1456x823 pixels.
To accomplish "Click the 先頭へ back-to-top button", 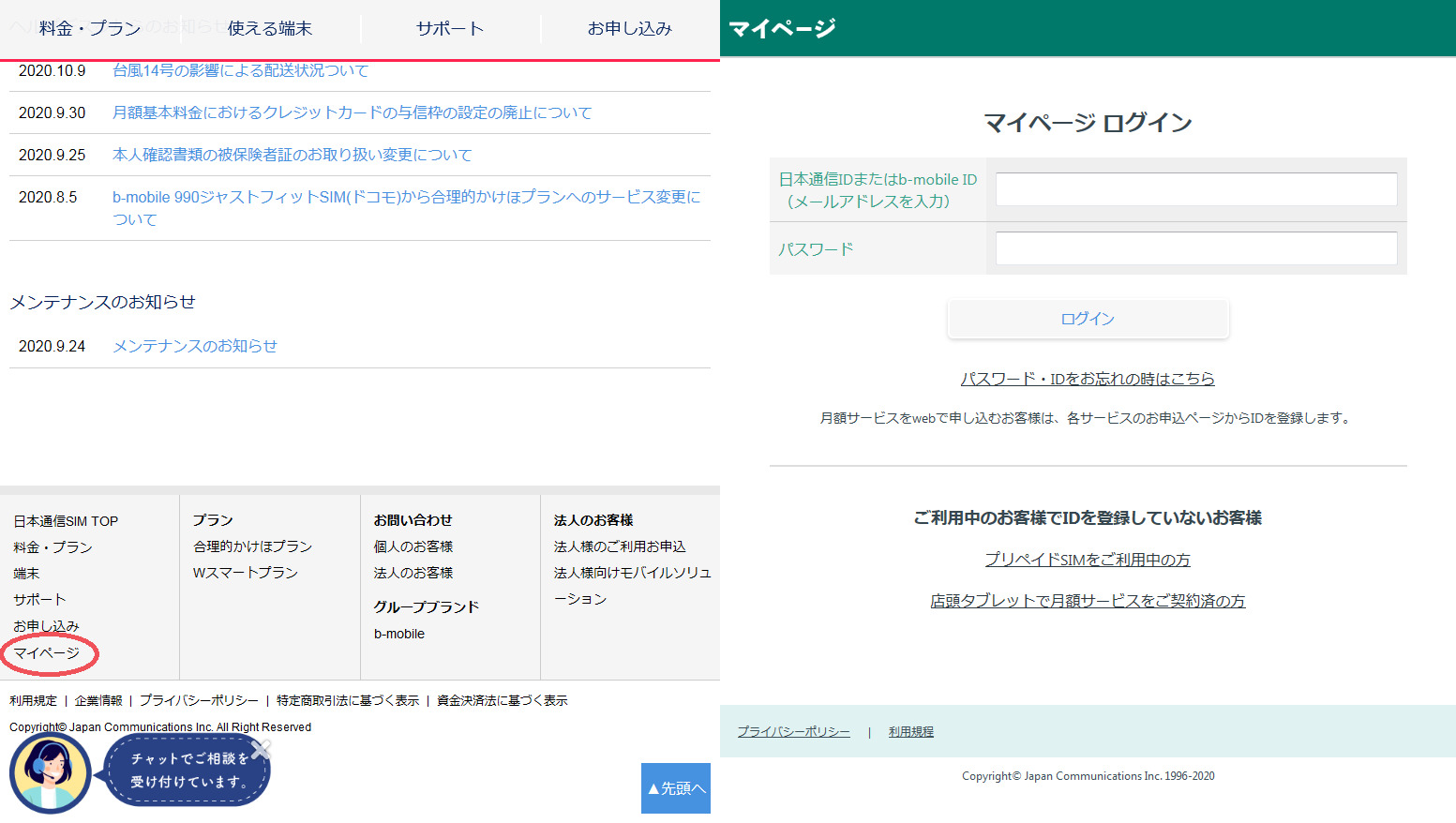I will point(676,788).
